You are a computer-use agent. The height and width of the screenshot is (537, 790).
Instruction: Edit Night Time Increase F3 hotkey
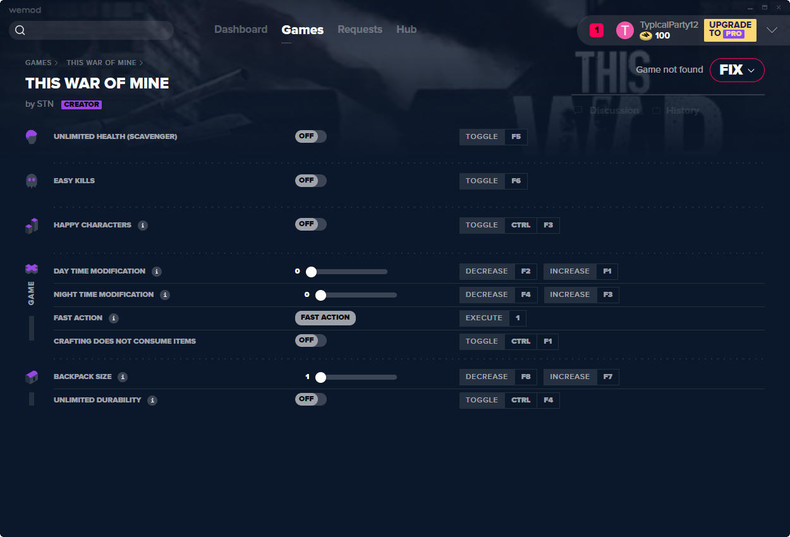pos(608,295)
